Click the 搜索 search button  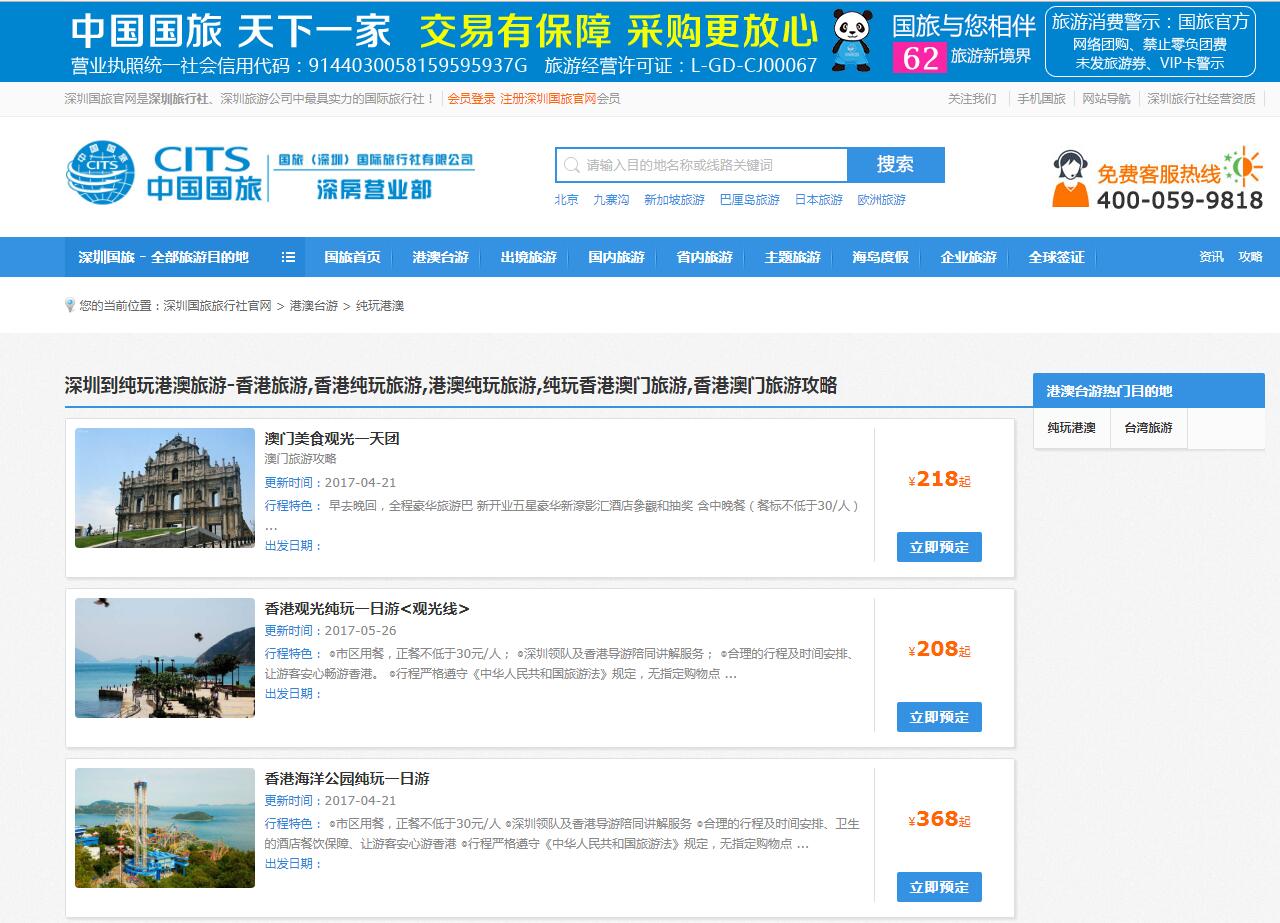click(897, 164)
